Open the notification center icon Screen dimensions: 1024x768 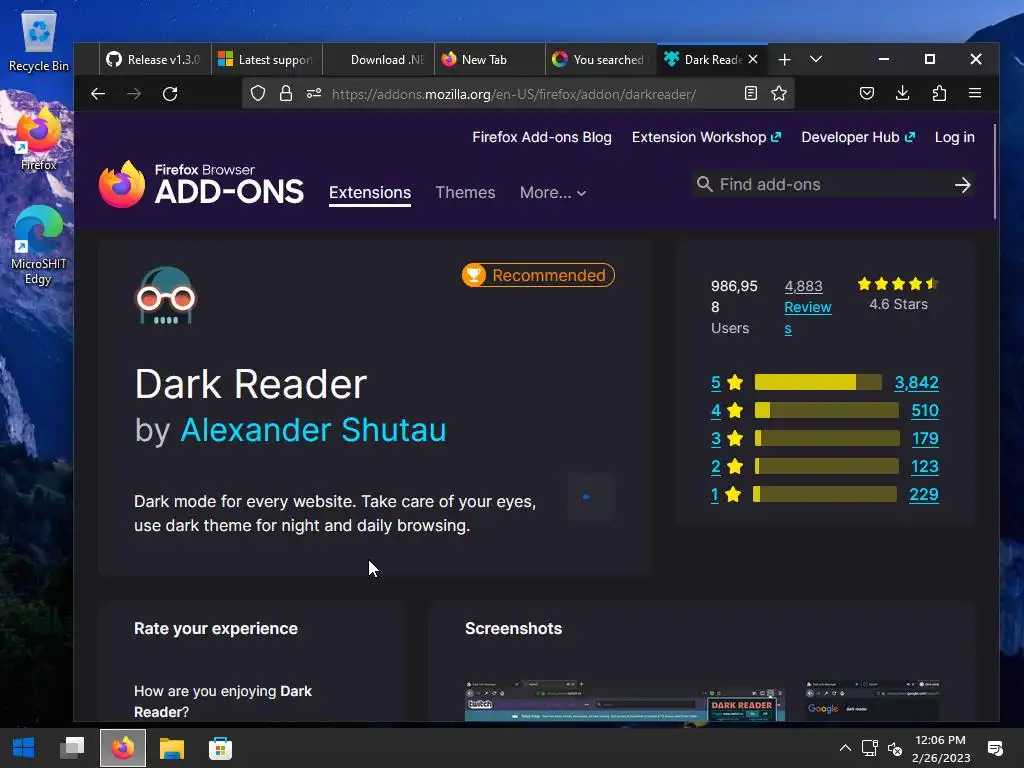[995, 748]
